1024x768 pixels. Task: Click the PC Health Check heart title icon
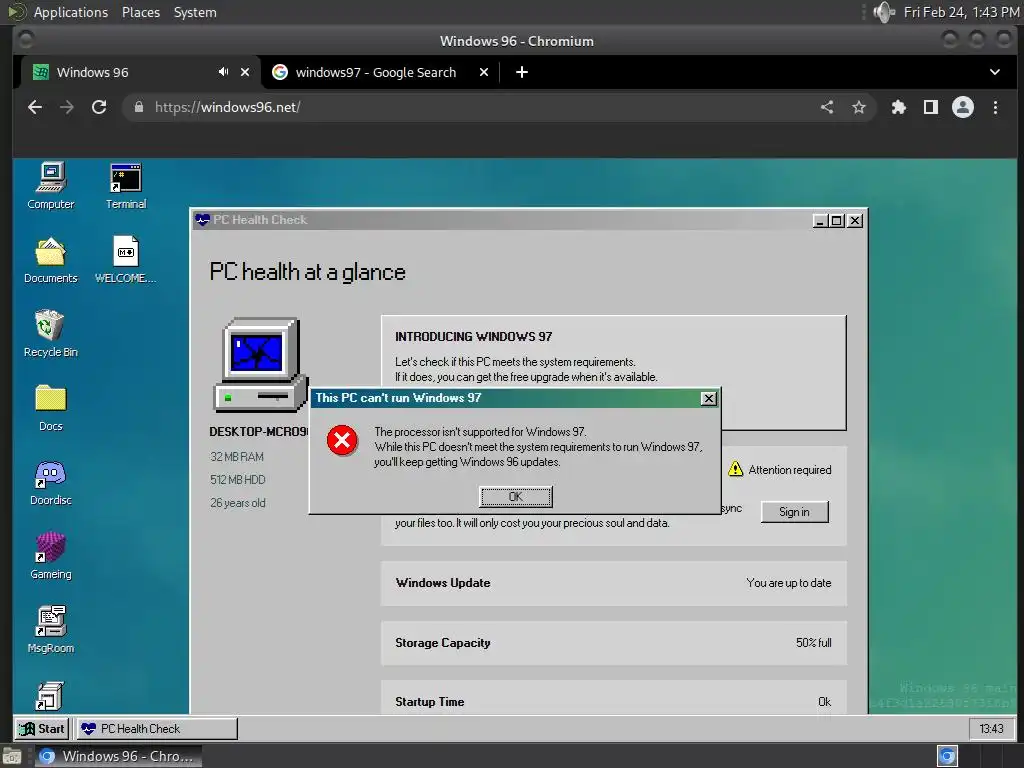coord(202,220)
